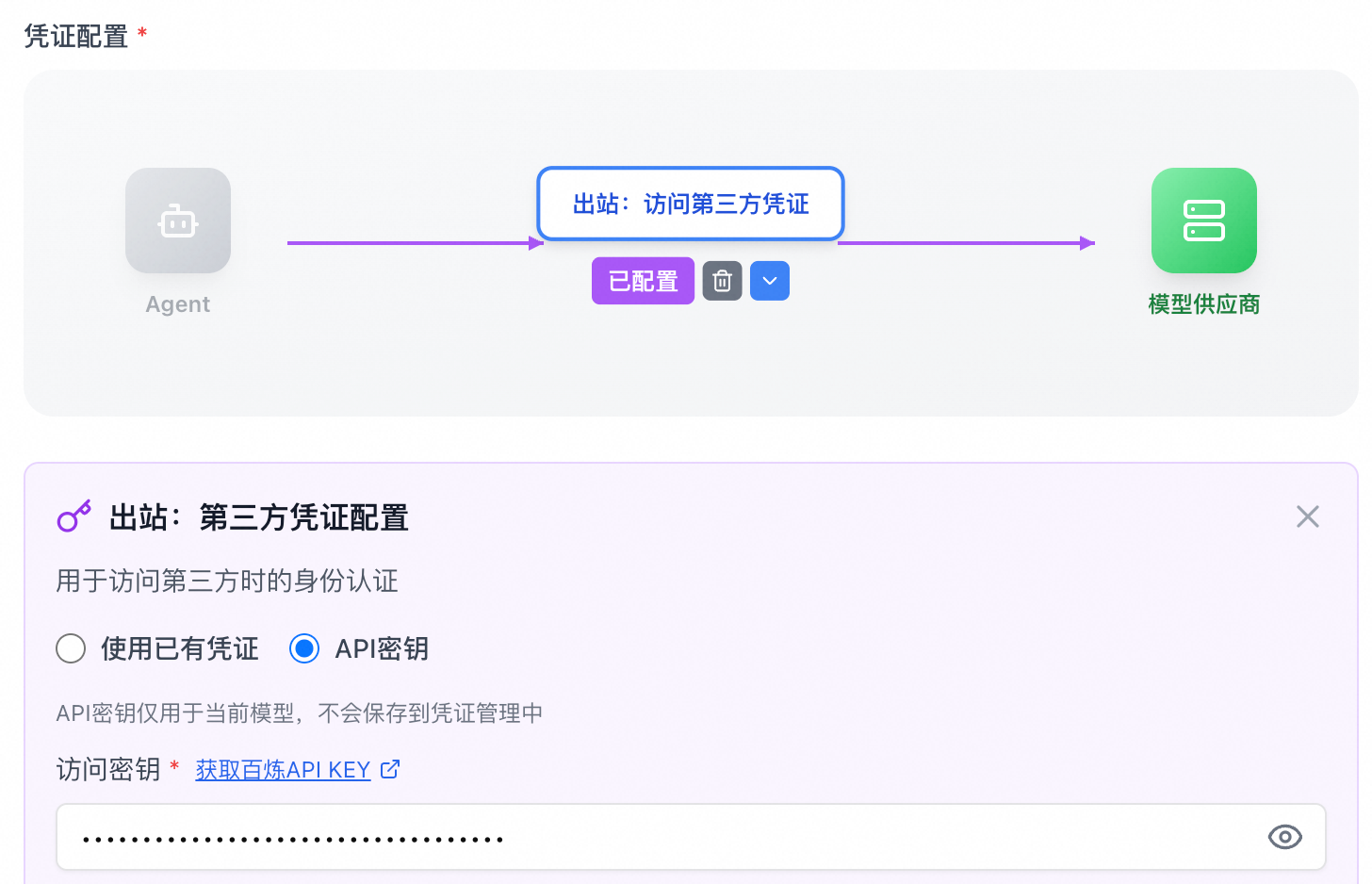Click the 出站：第三方凭证配置 panel title
Screen dimensions: 1372x884
tap(258, 517)
